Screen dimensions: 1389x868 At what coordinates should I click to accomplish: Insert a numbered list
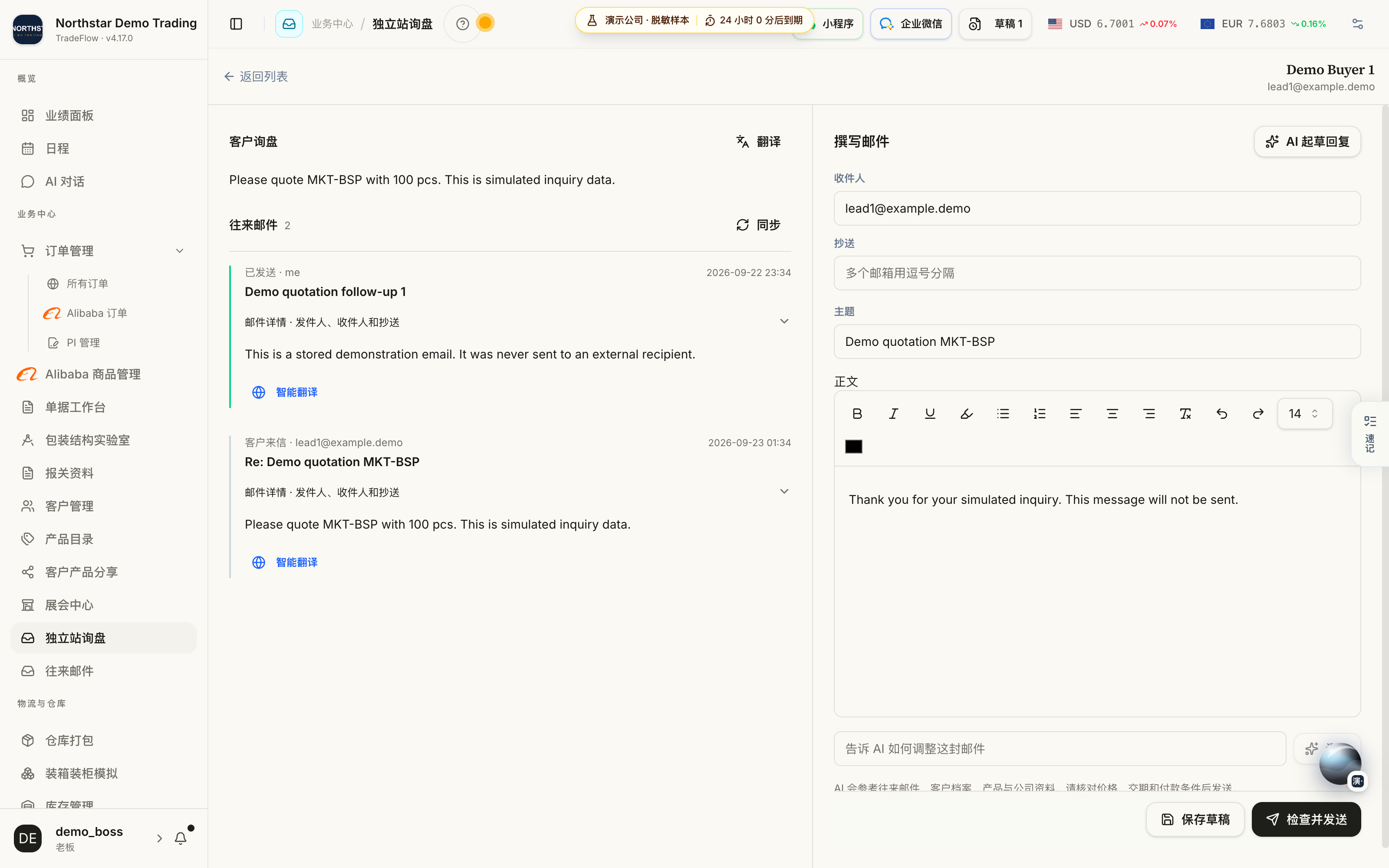[1040, 414]
